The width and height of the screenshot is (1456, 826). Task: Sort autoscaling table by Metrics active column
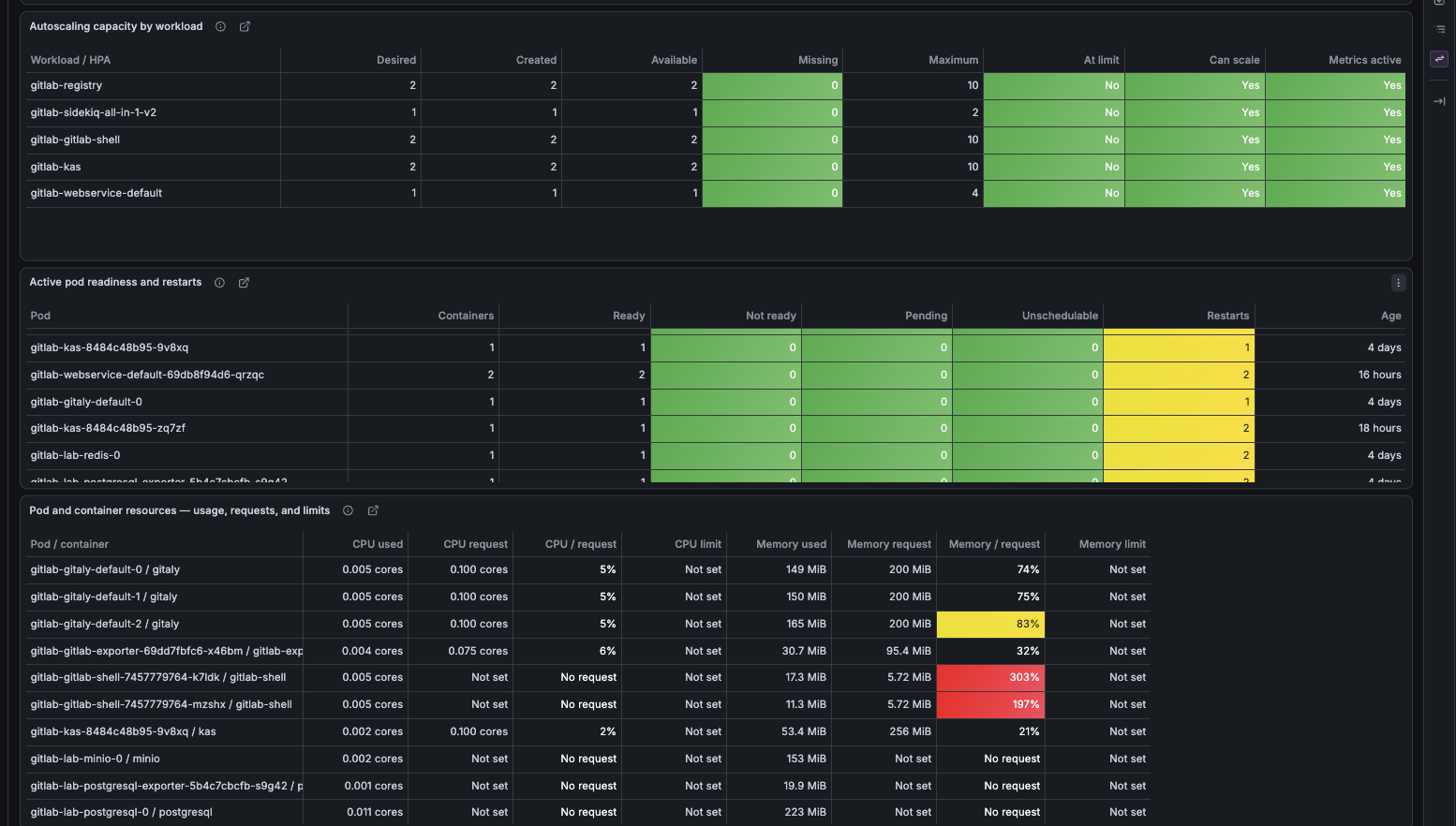point(1365,60)
